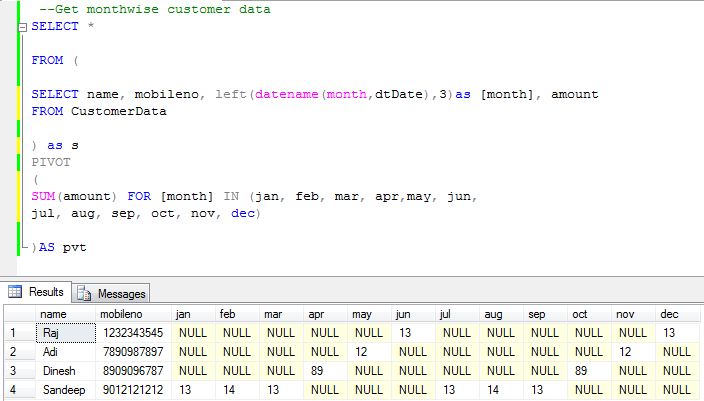The image size is (704, 401).
Task: Click Raj's dec value 13
Action: [x=677, y=333]
